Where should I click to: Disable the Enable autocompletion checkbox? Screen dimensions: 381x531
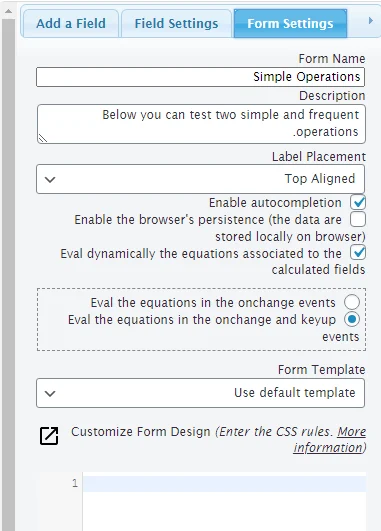coord(358,203)
